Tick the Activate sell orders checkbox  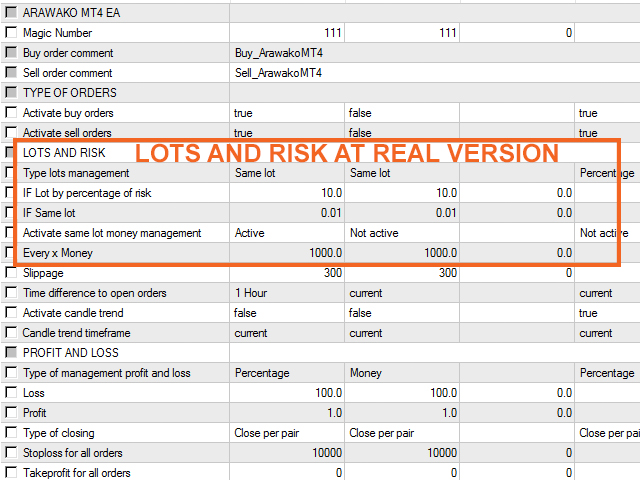pos(11,132)
